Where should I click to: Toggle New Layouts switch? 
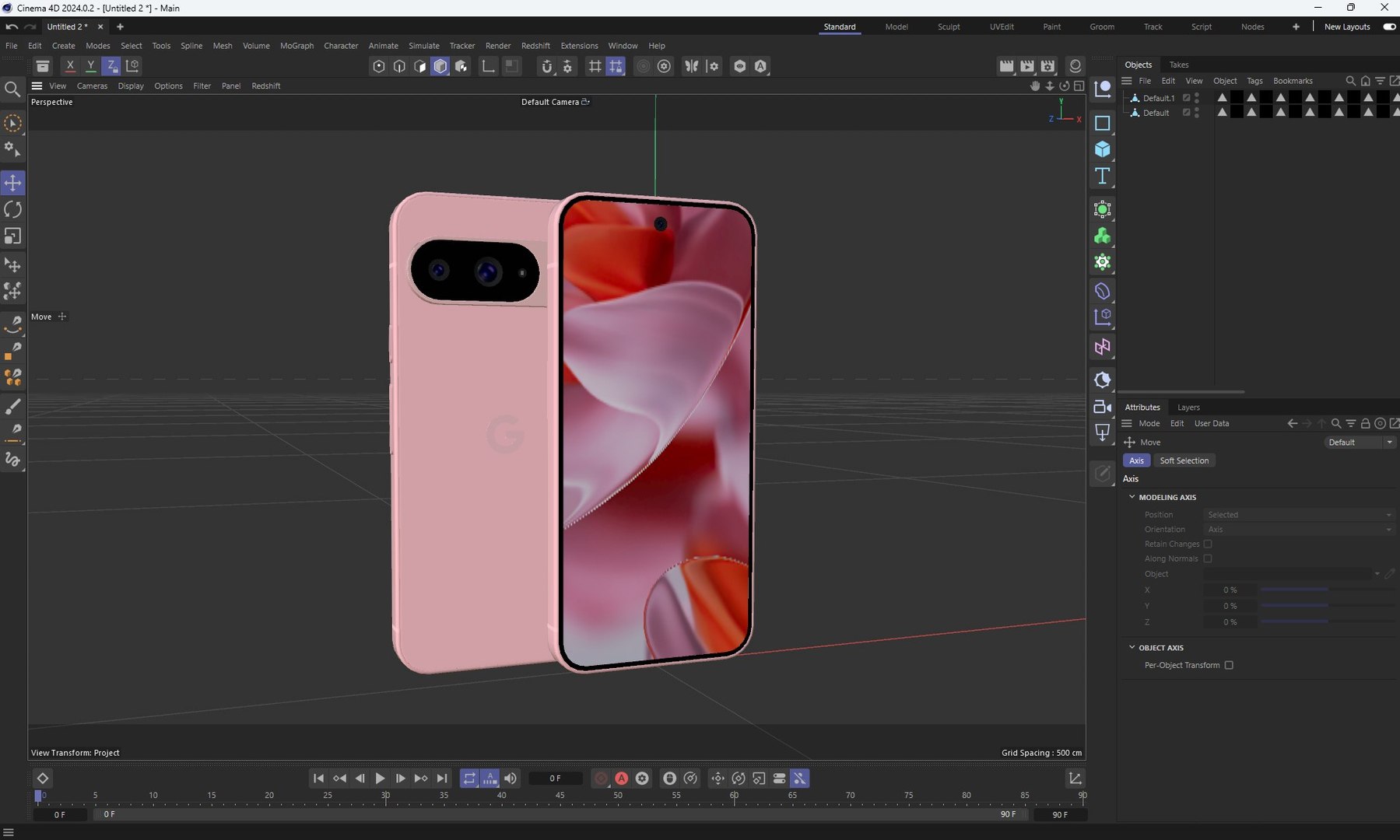click(1389, 26)
